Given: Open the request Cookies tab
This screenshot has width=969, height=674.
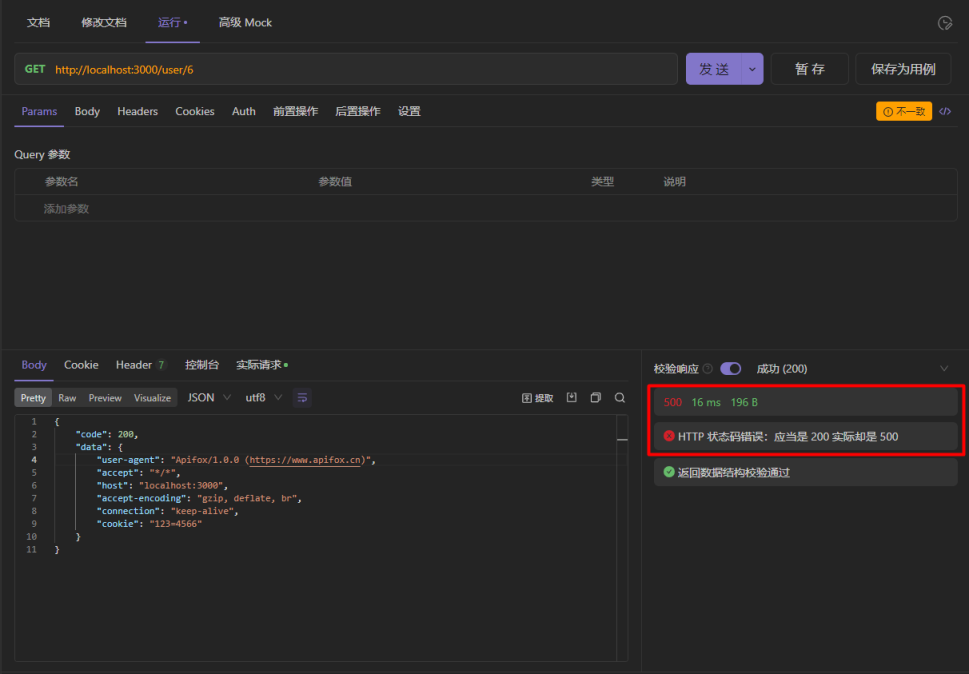Looking at the screenshot, I should [195, 111].
